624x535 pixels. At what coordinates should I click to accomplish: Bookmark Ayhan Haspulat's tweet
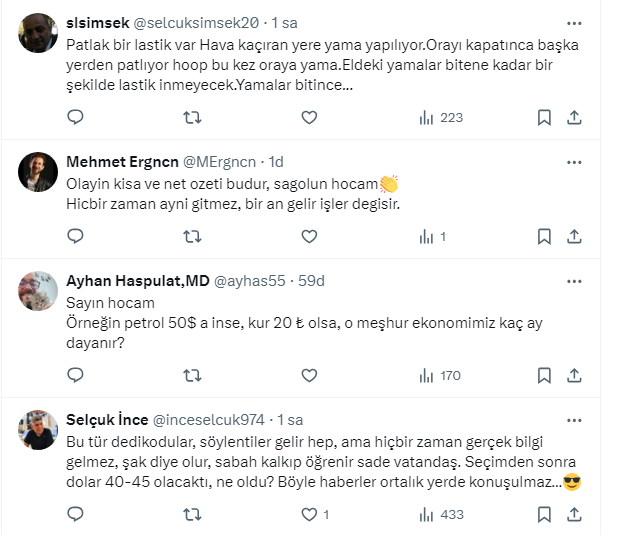[544, 376]
